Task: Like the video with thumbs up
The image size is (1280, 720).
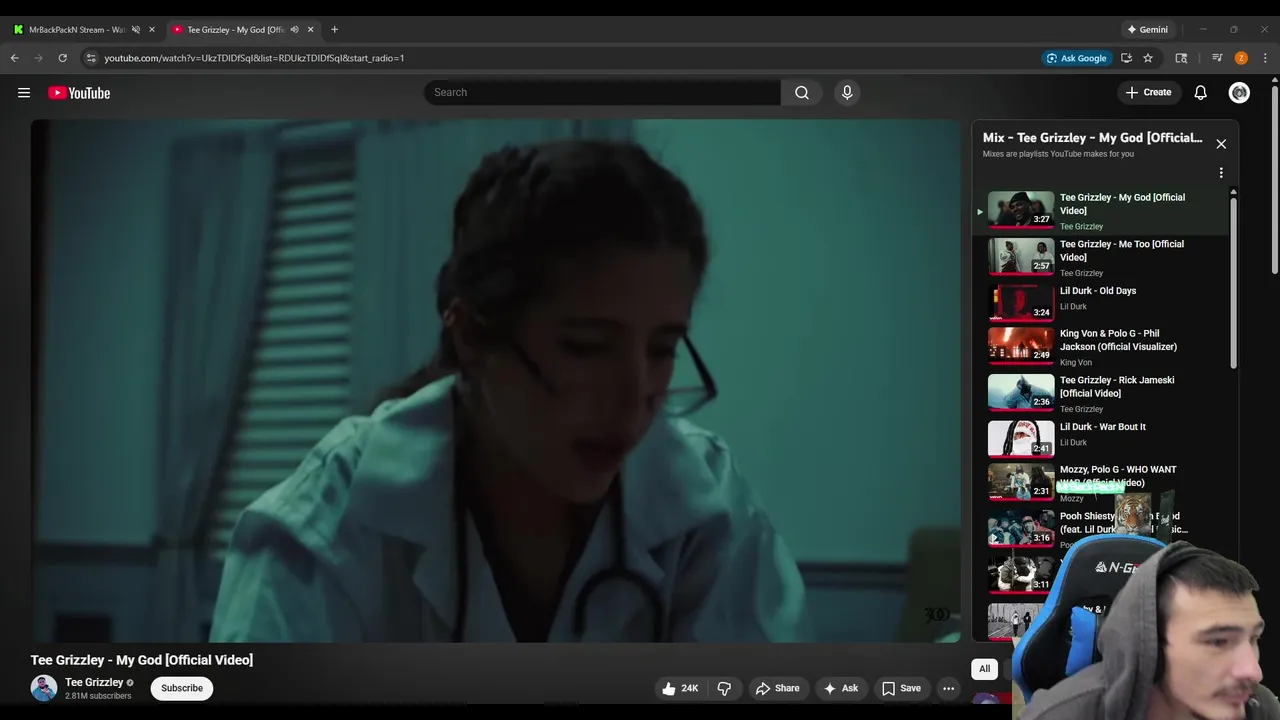Action: pos(679,688)
